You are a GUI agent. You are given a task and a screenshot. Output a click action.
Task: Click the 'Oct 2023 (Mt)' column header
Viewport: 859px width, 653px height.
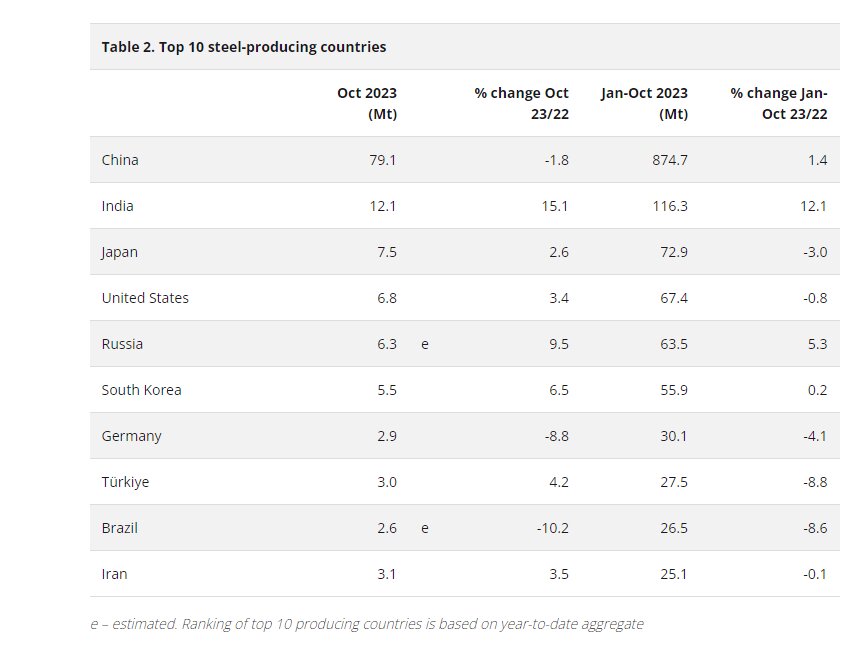pyautogui.click(x=367, y=103)
